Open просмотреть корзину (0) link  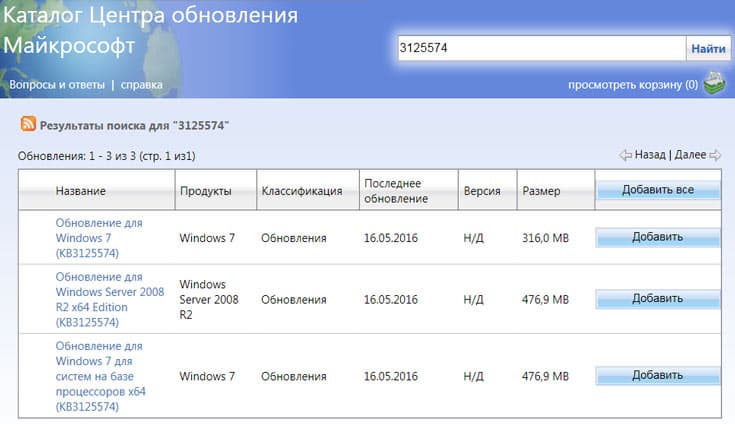(x=633, y=85)
